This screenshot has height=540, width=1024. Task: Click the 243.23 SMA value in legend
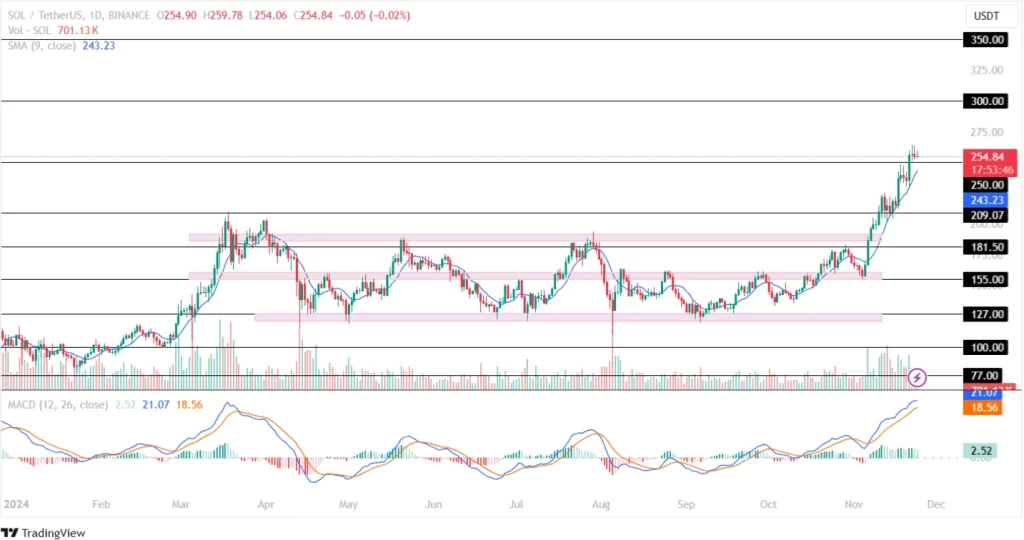pyautogui.click(x=99, y=46)
